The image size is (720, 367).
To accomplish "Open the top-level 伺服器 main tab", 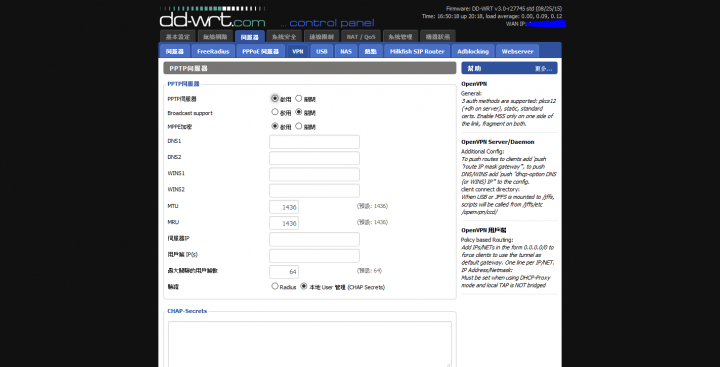I will coord(249,36).
